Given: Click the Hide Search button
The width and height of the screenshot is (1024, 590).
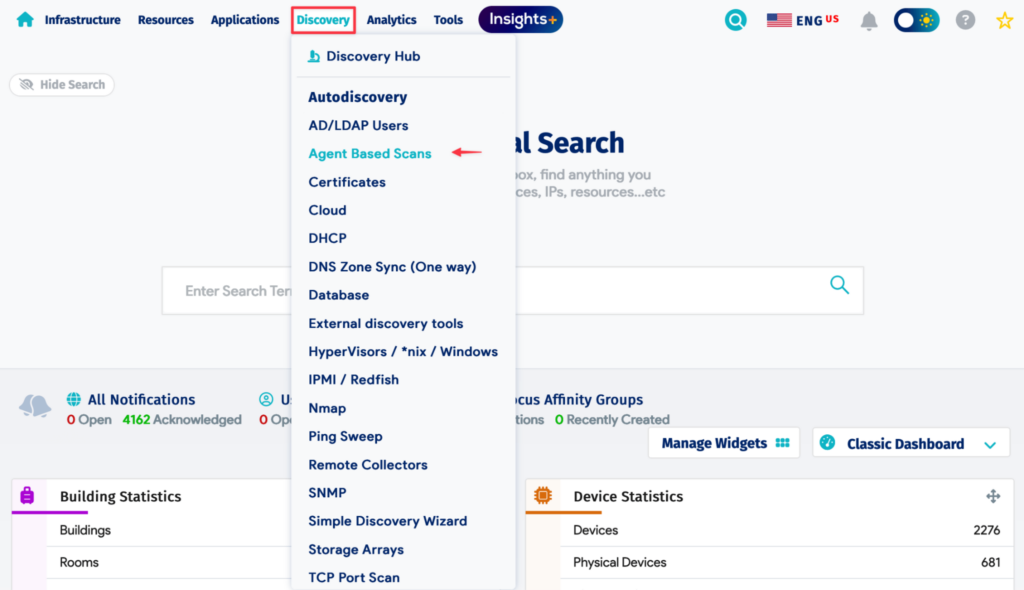Looking at the screenshot, I should [62, 84].
